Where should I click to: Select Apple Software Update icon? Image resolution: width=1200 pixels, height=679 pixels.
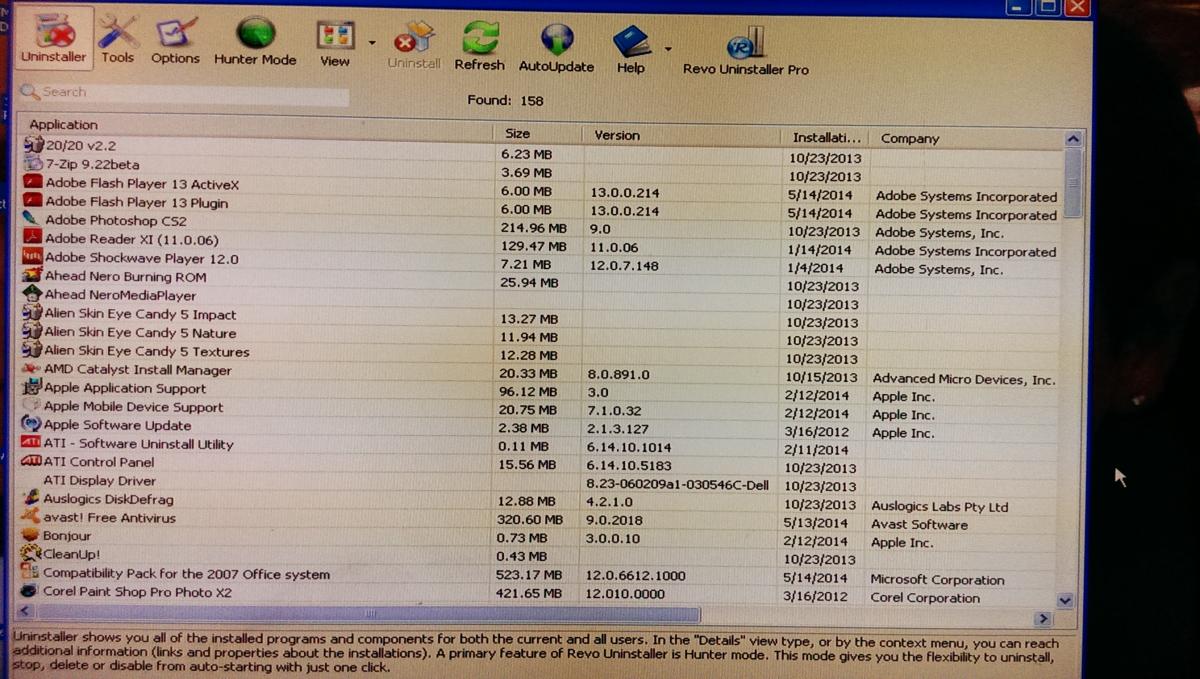[31, 425]
